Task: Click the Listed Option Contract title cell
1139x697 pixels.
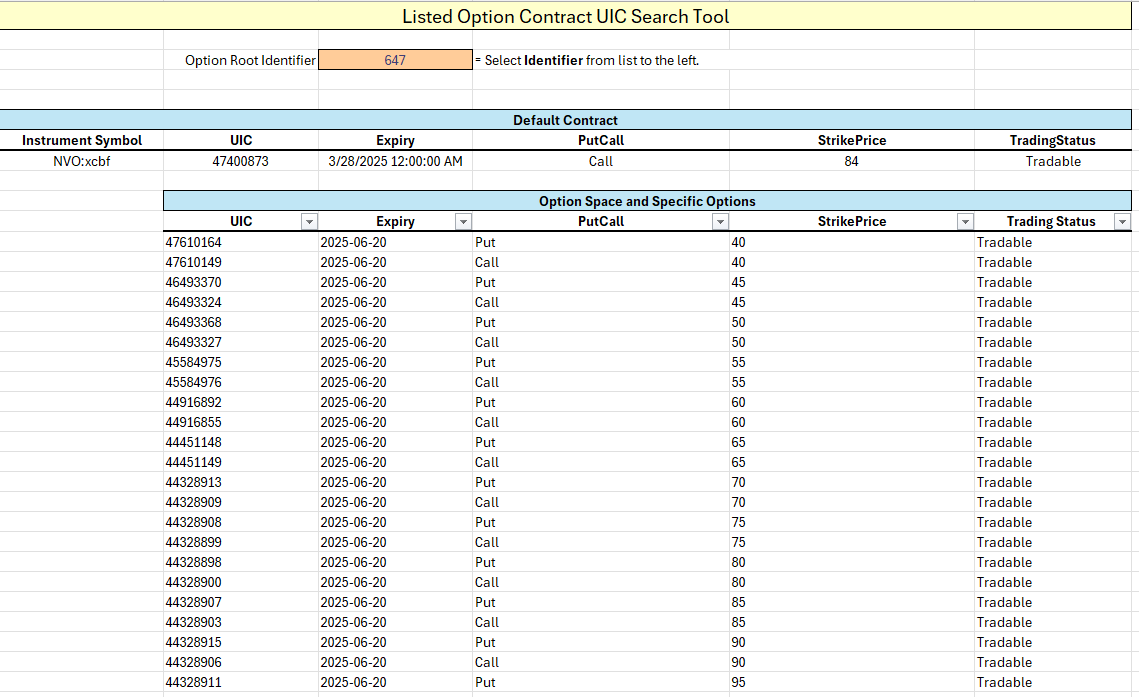Action: (565, 17)
